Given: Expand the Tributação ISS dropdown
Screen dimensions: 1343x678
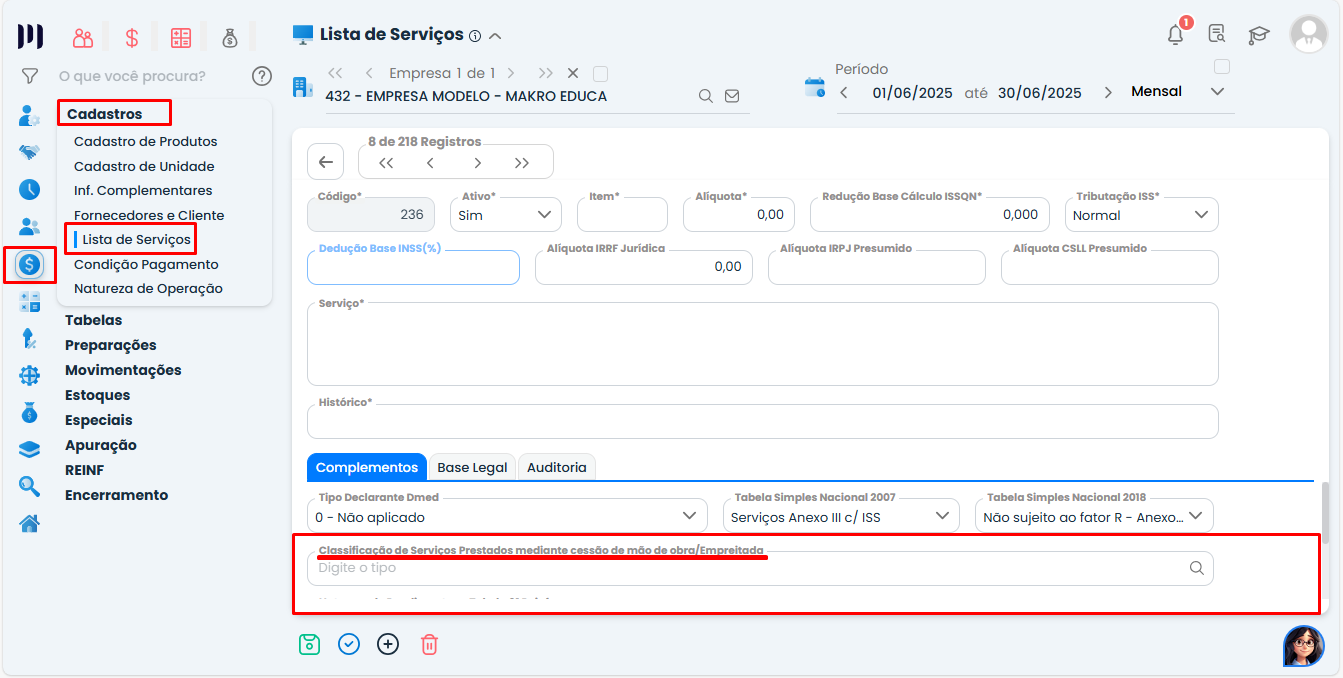Looking at the screenshot, I should point(1141,215).
